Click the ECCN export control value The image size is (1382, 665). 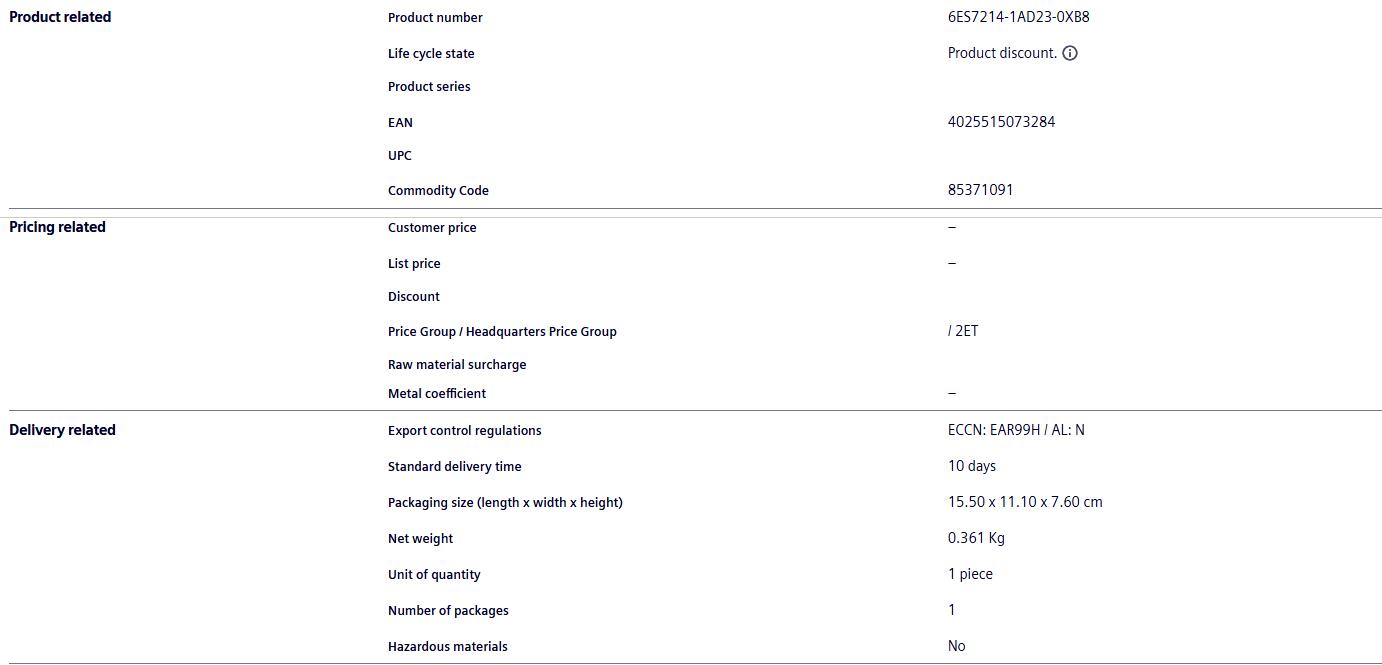click(x=1016, y=430)
